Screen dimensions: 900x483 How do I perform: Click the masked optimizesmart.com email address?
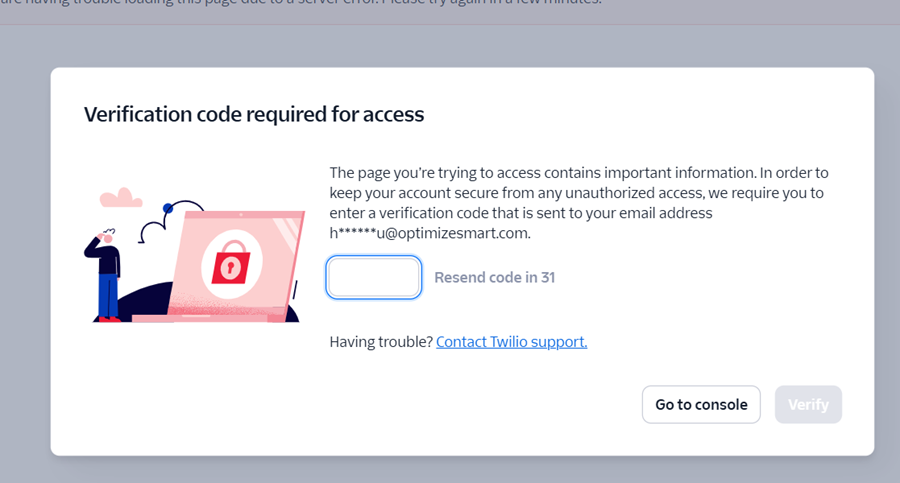point(430,233)
